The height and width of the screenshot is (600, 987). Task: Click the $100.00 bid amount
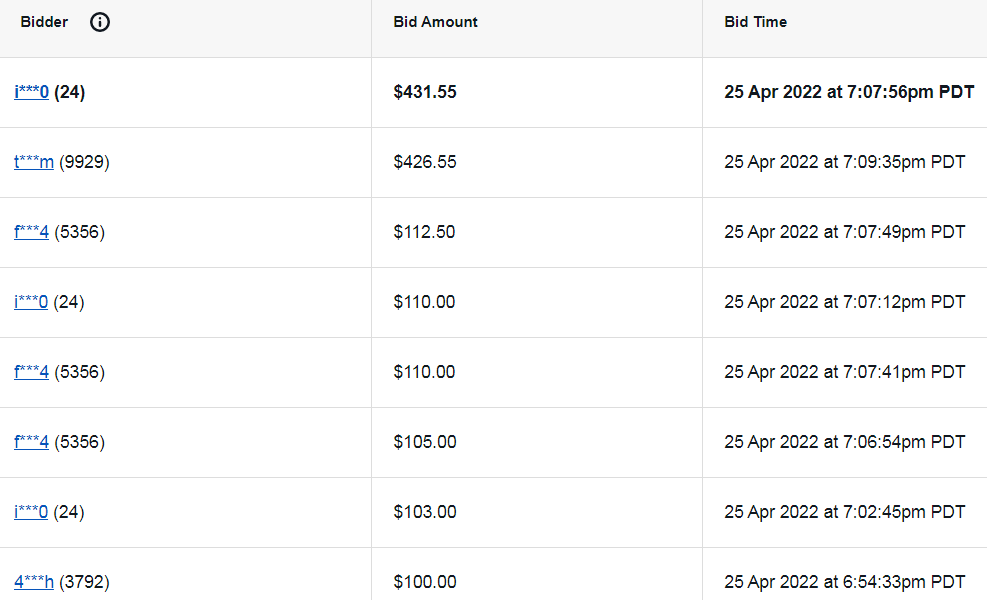pos(425,581)
